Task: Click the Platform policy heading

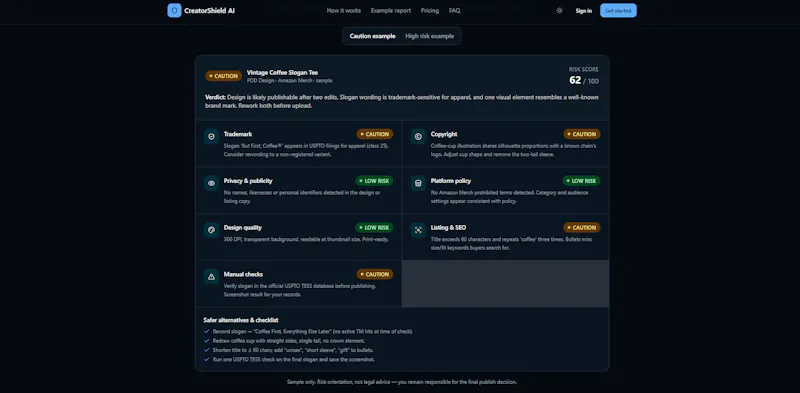Action: [451, 181]
